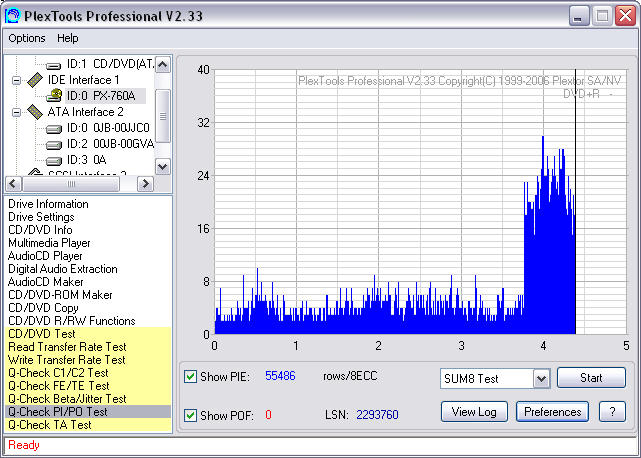Open Preferences

click(x=553, y=411)
